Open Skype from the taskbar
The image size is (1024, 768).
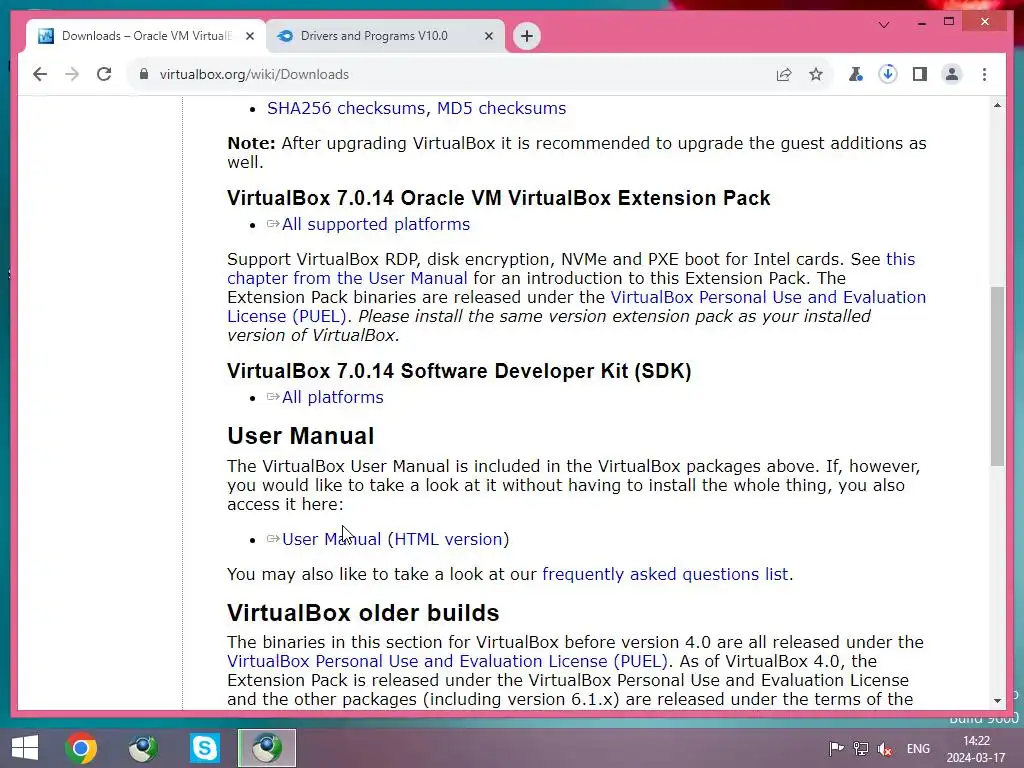tap(204, 748)
